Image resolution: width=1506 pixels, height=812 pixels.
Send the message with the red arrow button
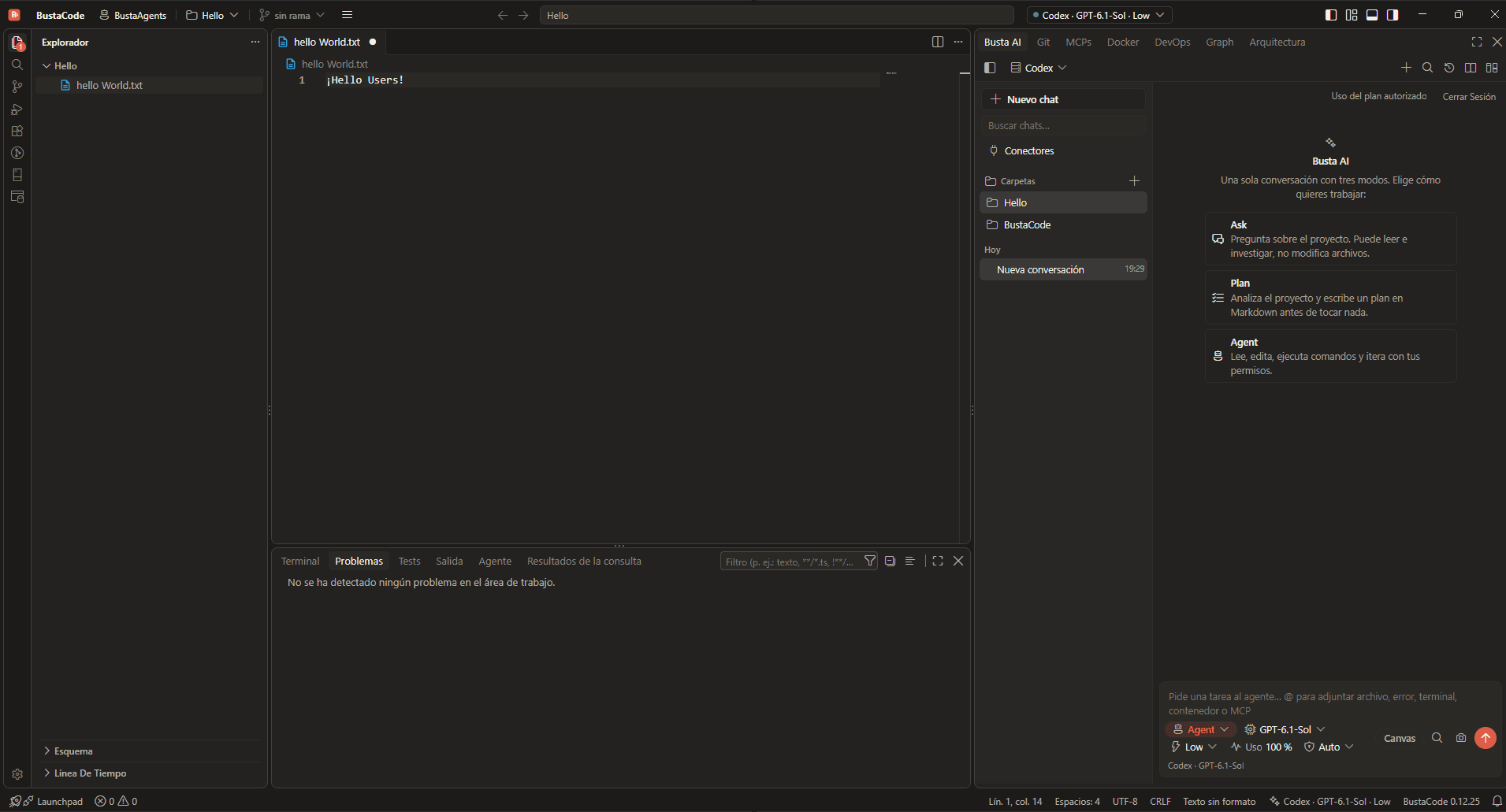point(1486,738)
